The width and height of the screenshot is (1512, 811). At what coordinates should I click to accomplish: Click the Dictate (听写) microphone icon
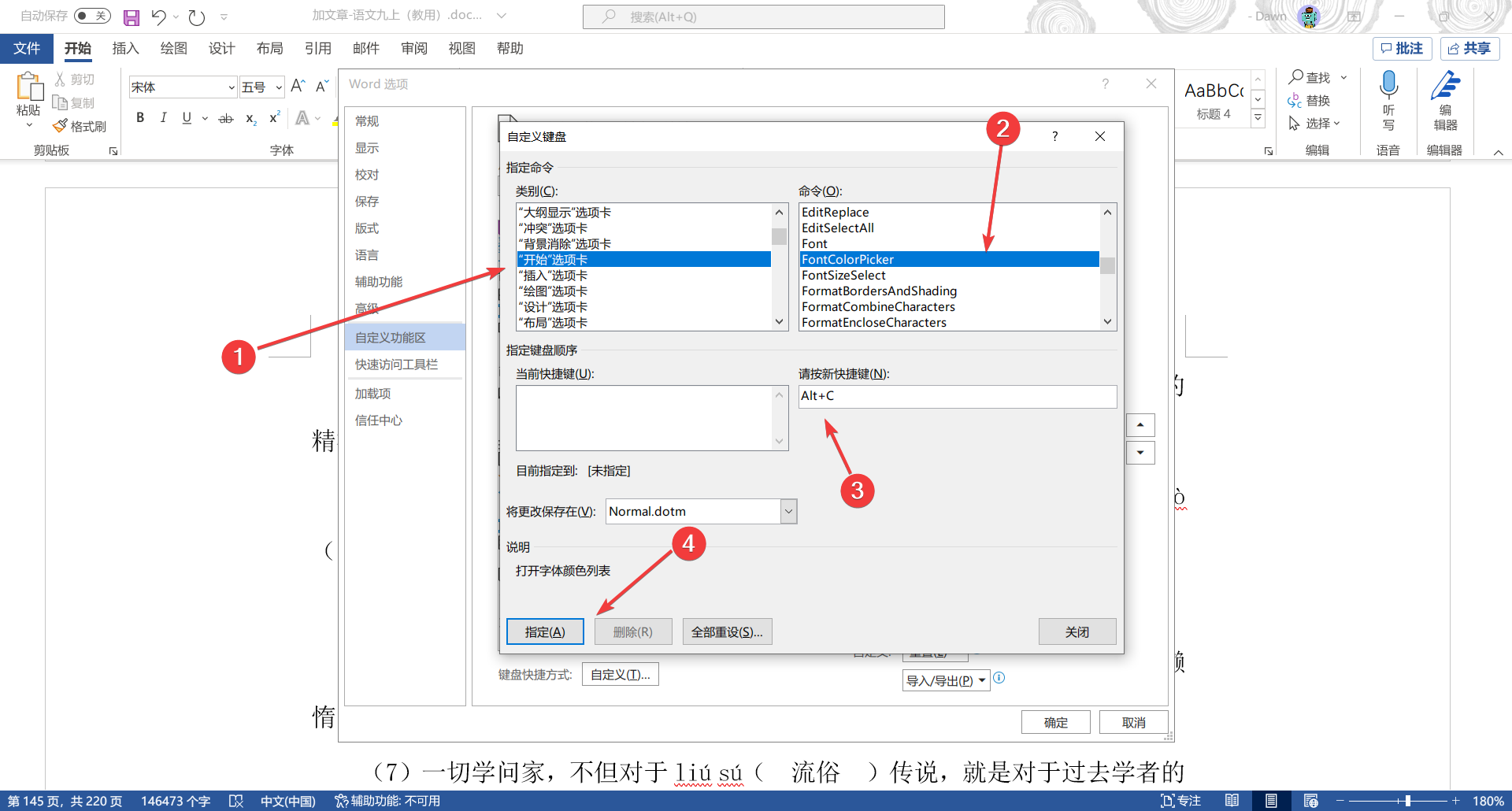tap(1388, 85)
